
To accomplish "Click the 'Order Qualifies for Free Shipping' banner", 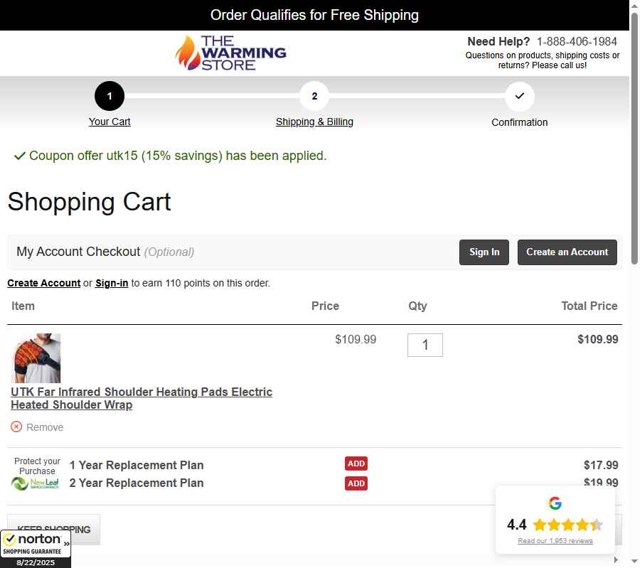I will pyautogui.click(x=314, y=15).
